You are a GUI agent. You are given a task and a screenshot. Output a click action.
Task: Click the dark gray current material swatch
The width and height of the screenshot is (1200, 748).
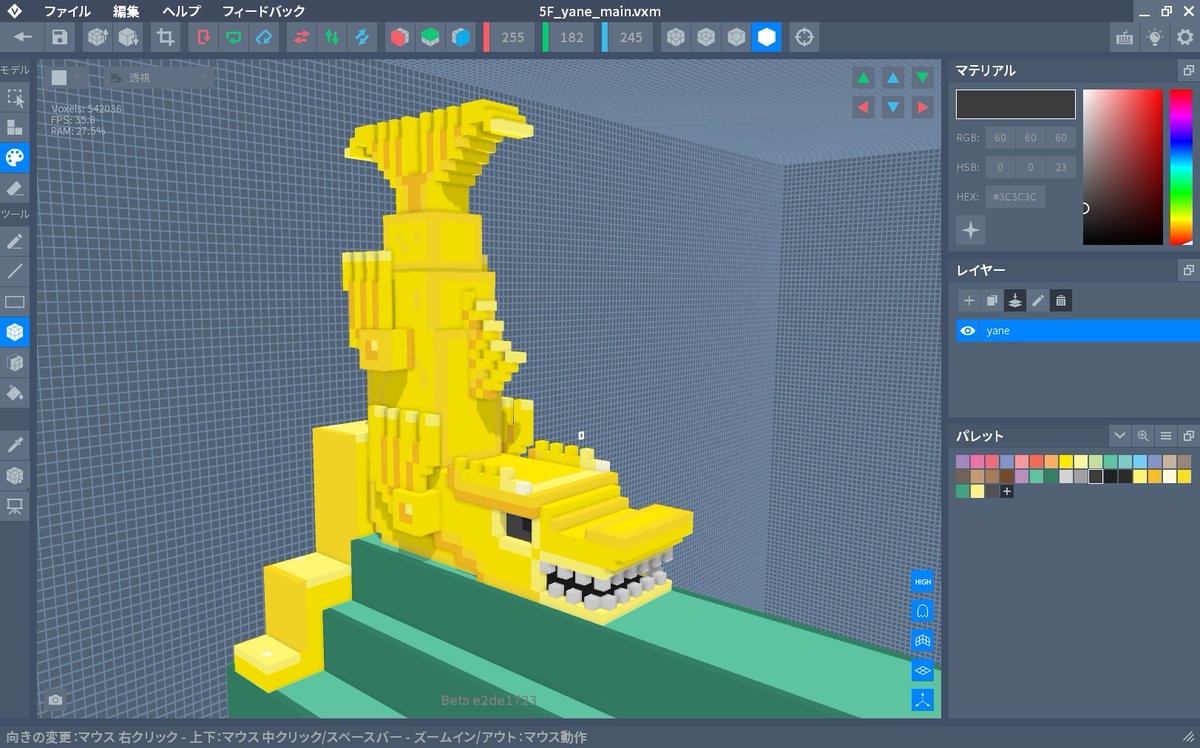(1016, 105)
